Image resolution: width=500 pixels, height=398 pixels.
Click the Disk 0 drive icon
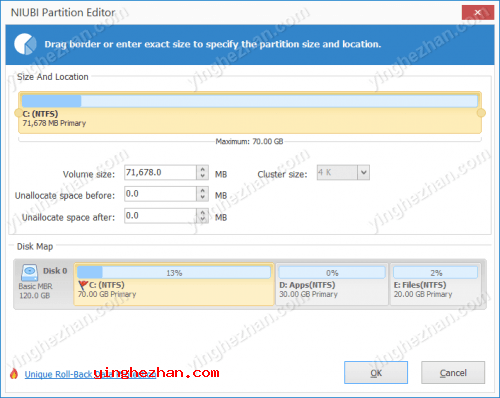pyautogui.click(x=29, y=272)
